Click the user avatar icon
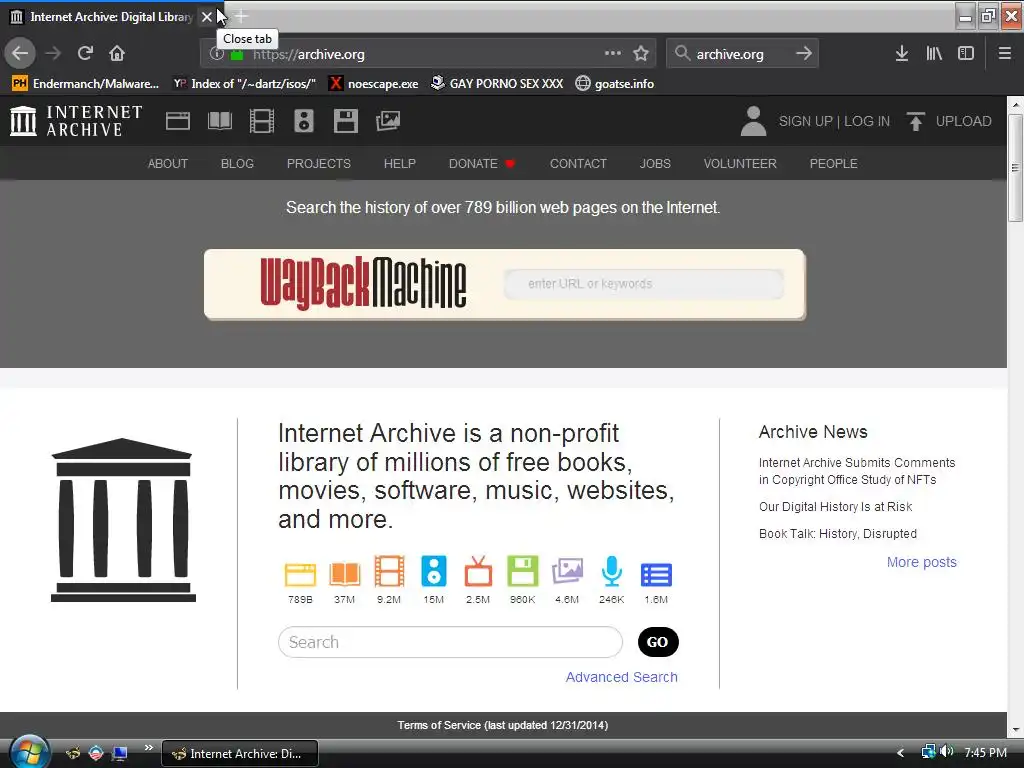Screen dimensions: 1024x768 click(753, 121)
